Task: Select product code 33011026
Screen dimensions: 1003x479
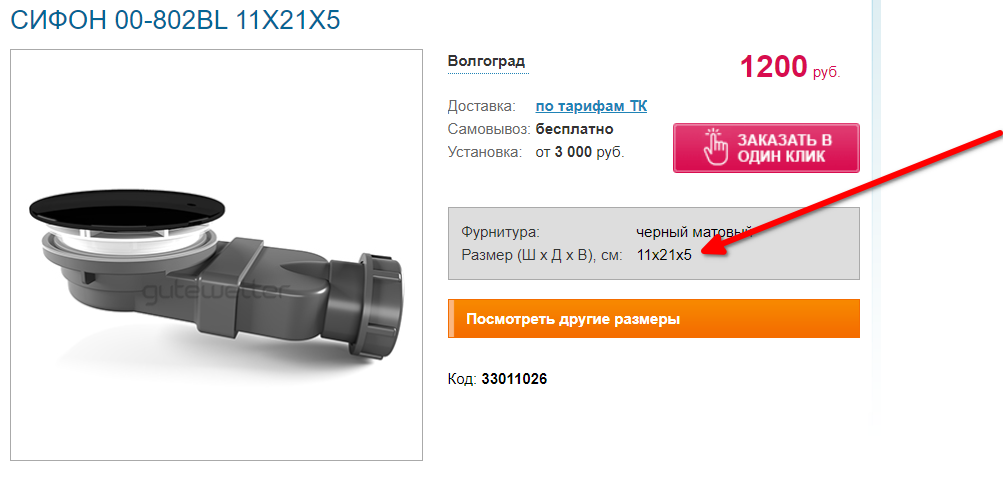Action: [514, 379]
